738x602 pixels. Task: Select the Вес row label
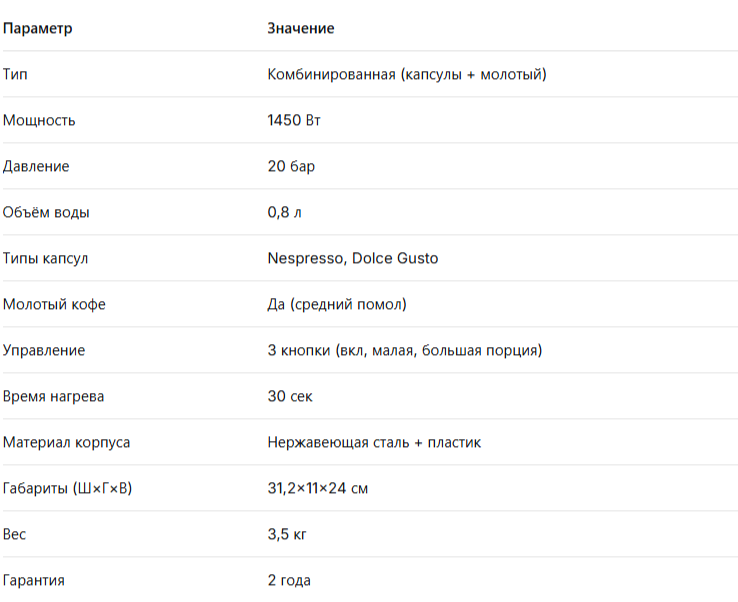click(x=14, y=534)
